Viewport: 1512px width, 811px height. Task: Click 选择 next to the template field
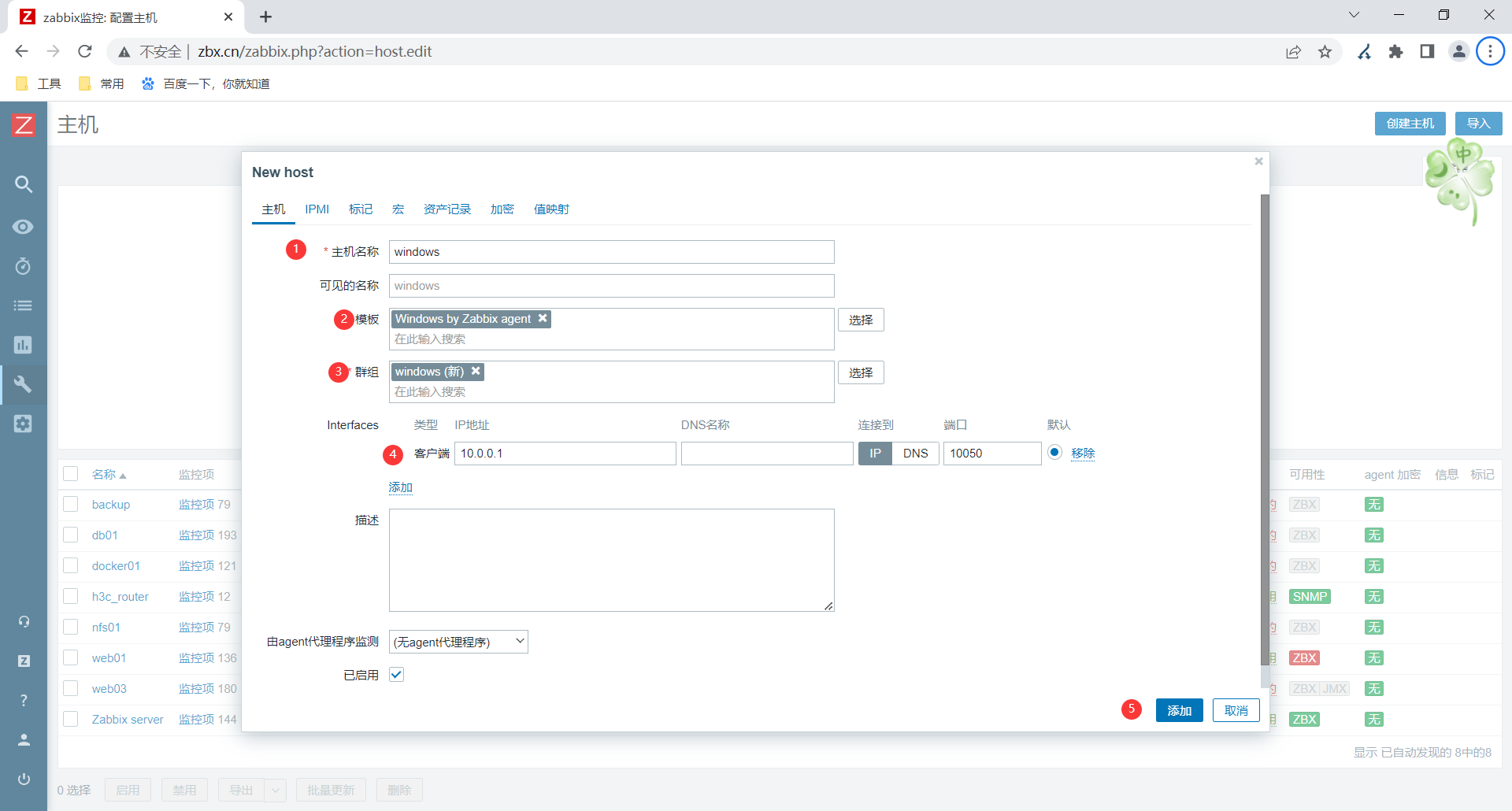(x=861, y=320)
